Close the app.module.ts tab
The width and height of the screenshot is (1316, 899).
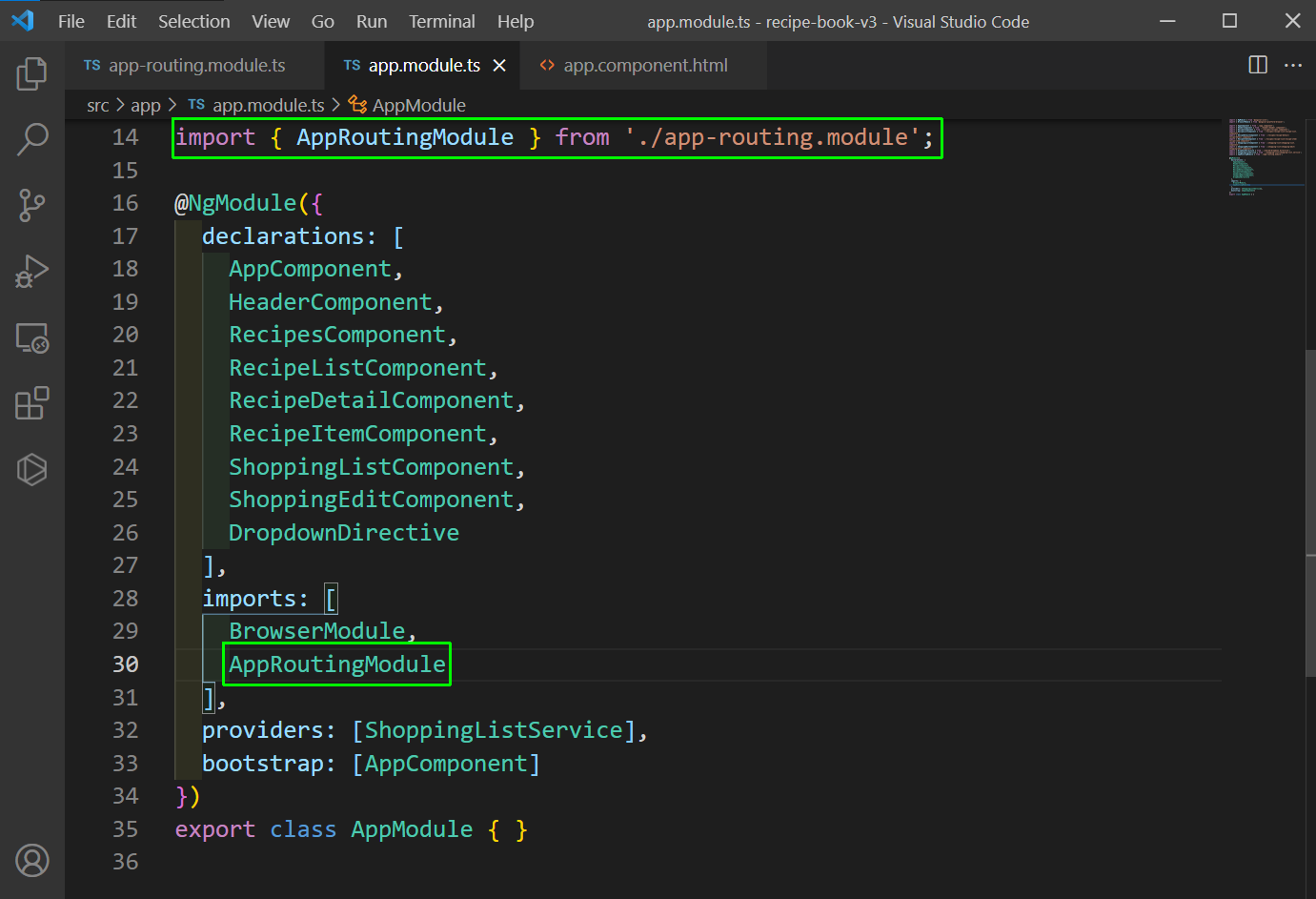(499, 66)
